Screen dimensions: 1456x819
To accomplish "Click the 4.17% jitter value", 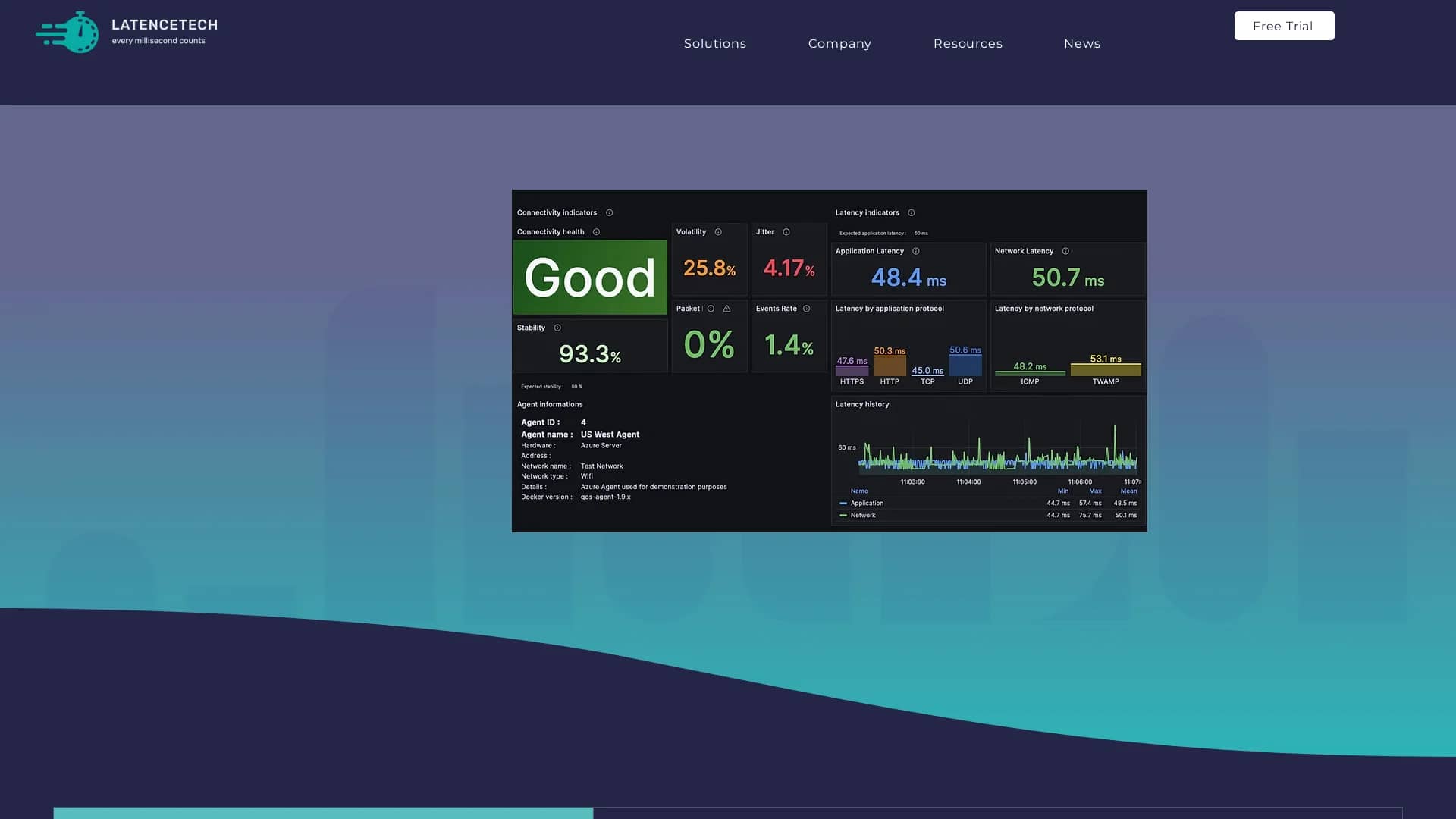I will click(x=789, y=268).
